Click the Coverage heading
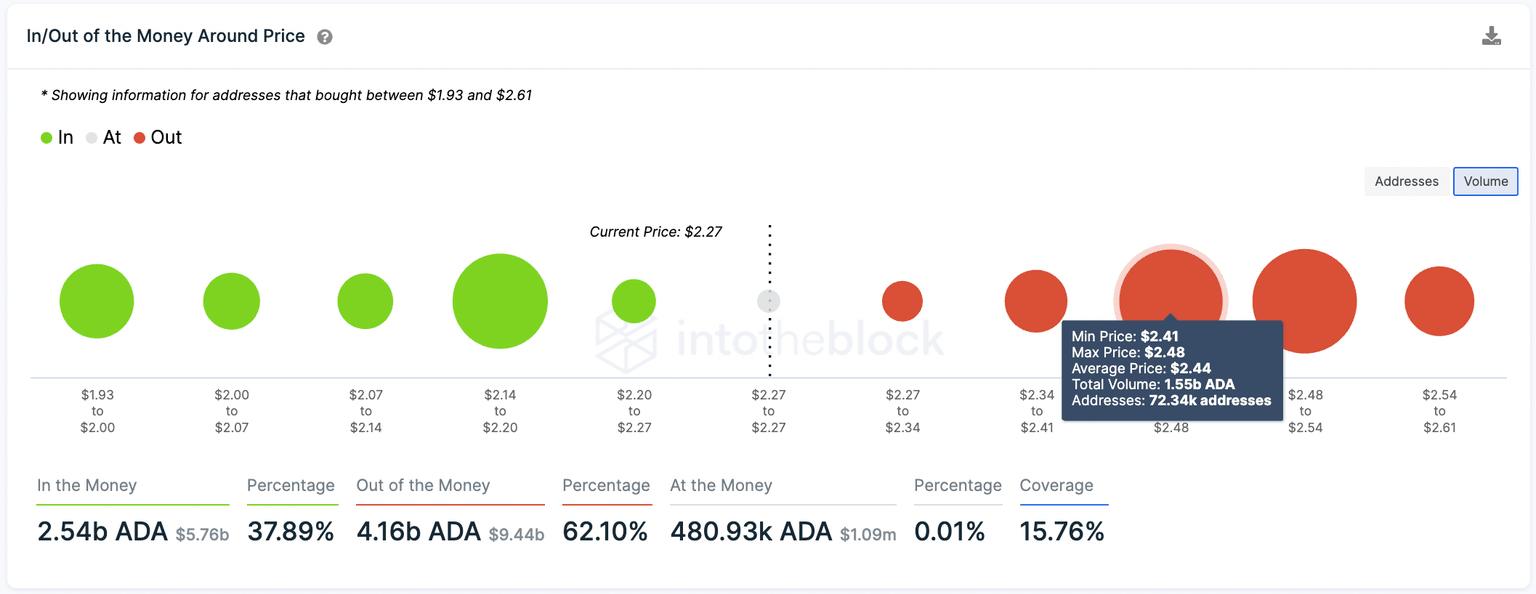This screenshot has width=1536, height=594. [x=1056, y=486]
